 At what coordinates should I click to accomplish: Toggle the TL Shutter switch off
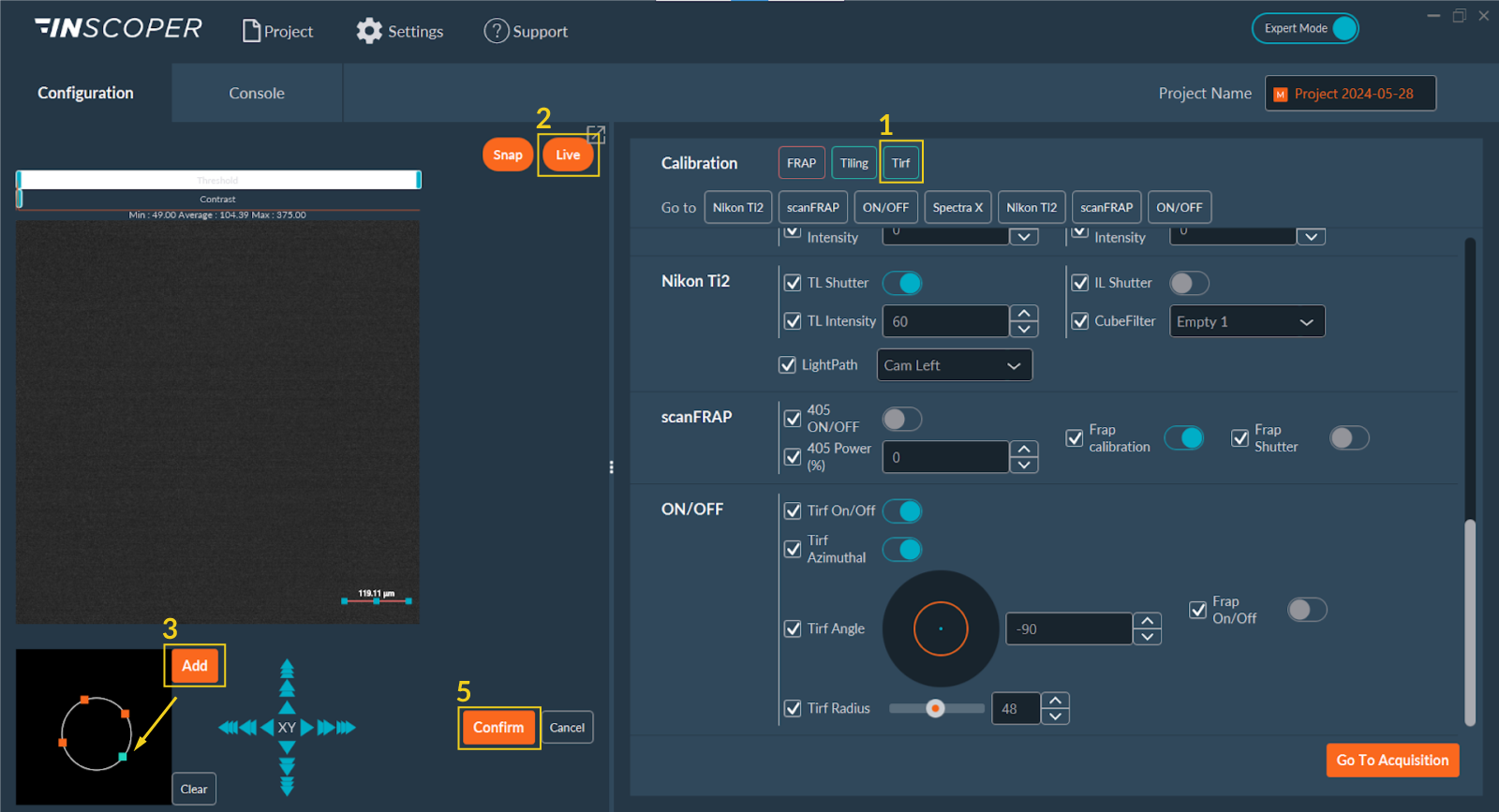[x=902, y=283]
